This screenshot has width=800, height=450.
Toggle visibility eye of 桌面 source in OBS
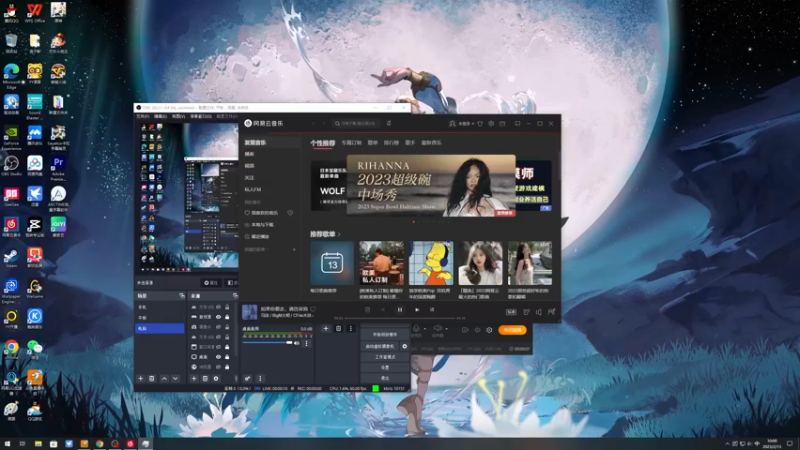pos(218,357)
